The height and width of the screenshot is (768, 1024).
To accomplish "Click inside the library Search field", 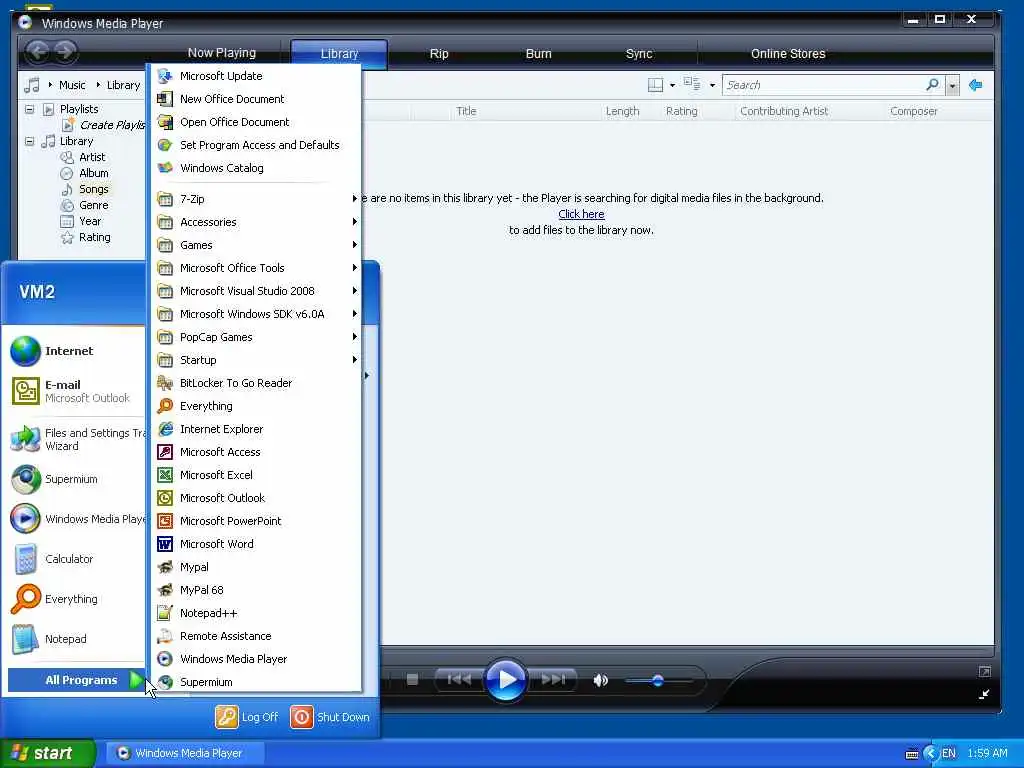I will [823, 85].
